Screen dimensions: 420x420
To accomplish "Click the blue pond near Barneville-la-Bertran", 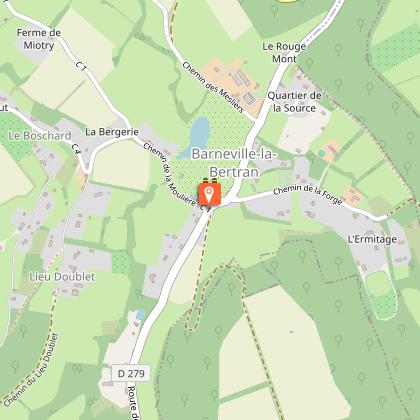I will pos(196,137).
